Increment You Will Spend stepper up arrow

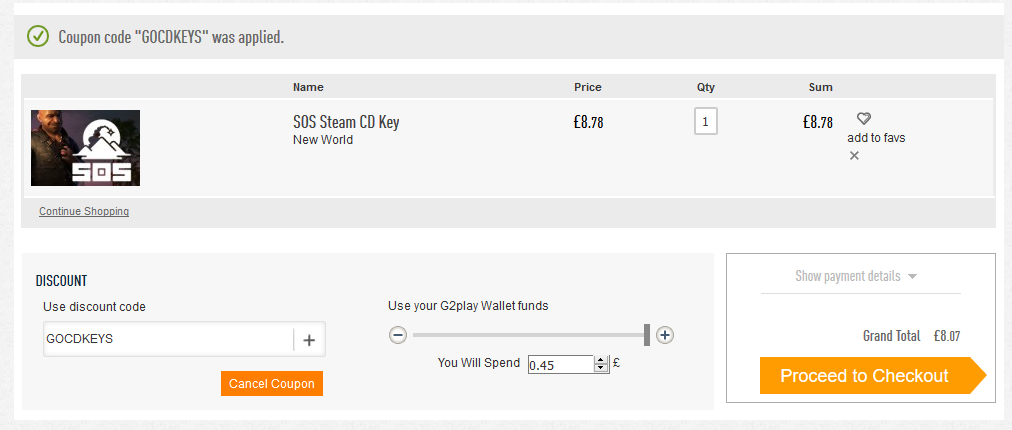[601, 360]
